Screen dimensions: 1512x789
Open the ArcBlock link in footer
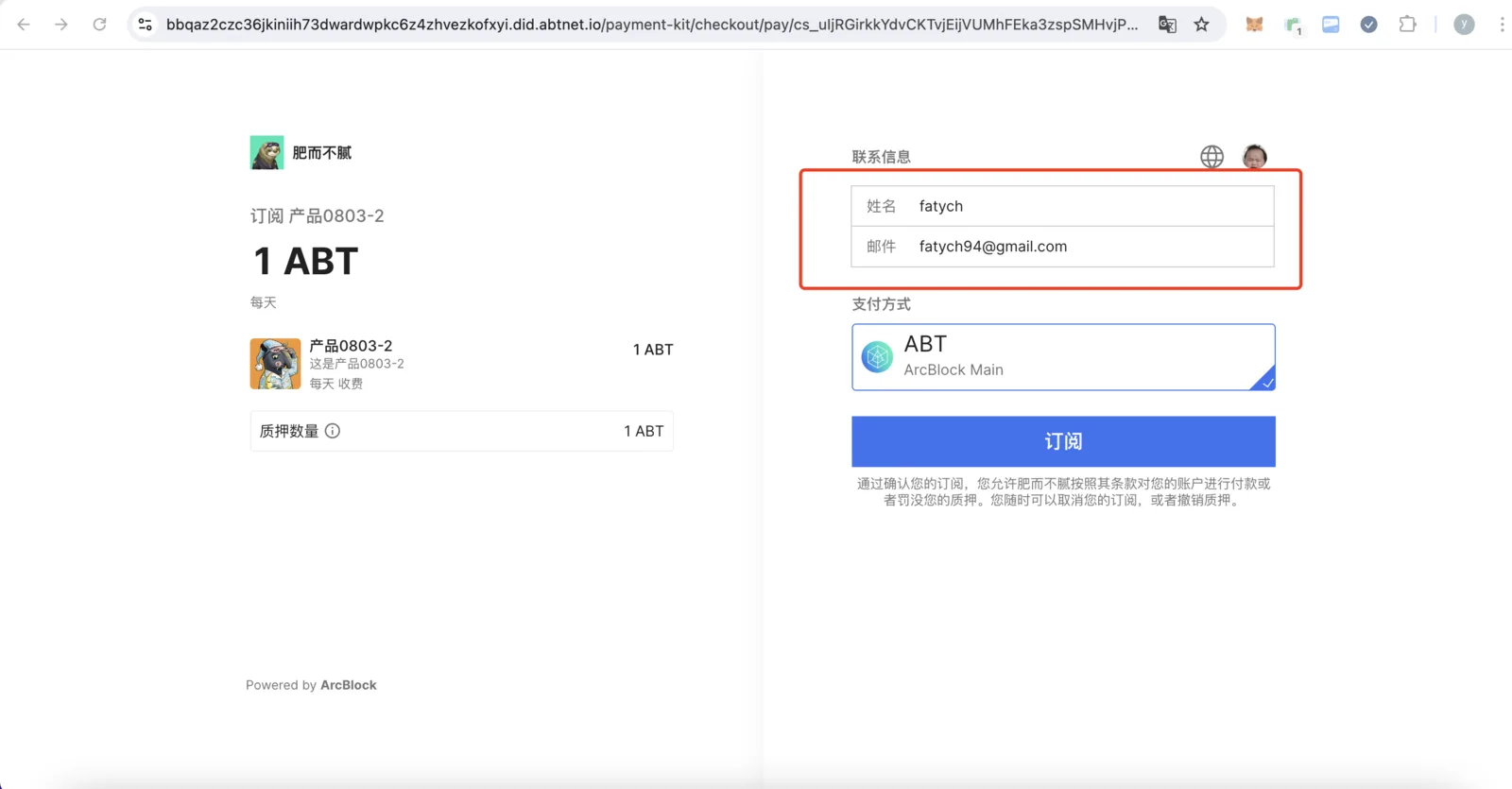coord(349,685)
